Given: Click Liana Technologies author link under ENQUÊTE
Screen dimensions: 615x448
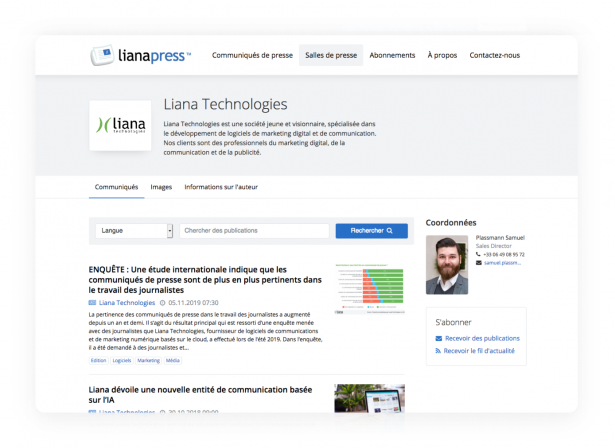Looking at the screenshot, I should [127, 303].
